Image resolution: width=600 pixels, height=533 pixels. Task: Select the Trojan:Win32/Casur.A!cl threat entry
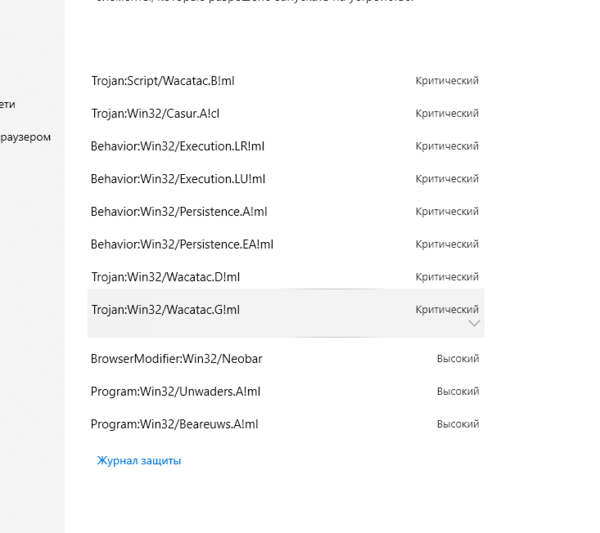point(155,114)
